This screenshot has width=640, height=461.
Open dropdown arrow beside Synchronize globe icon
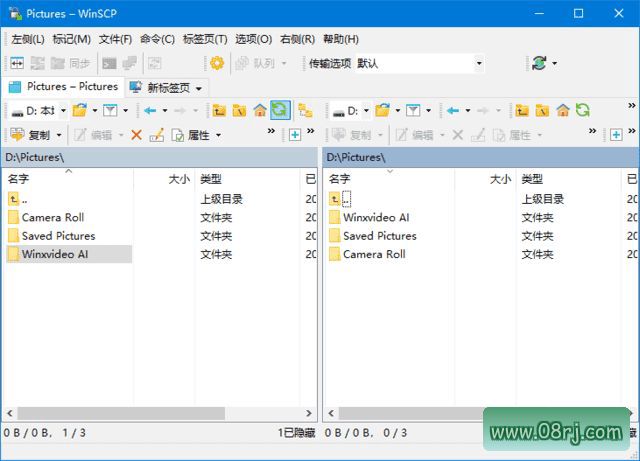[x=554, y=63]
